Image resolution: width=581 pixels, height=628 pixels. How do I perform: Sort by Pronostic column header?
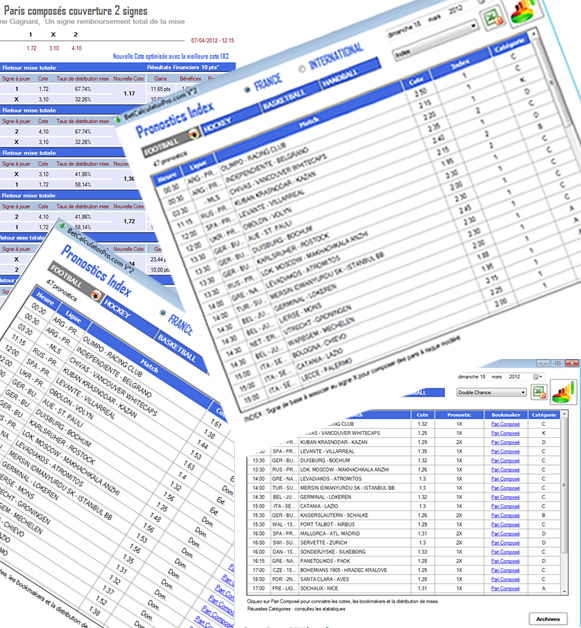pos(459,415)
